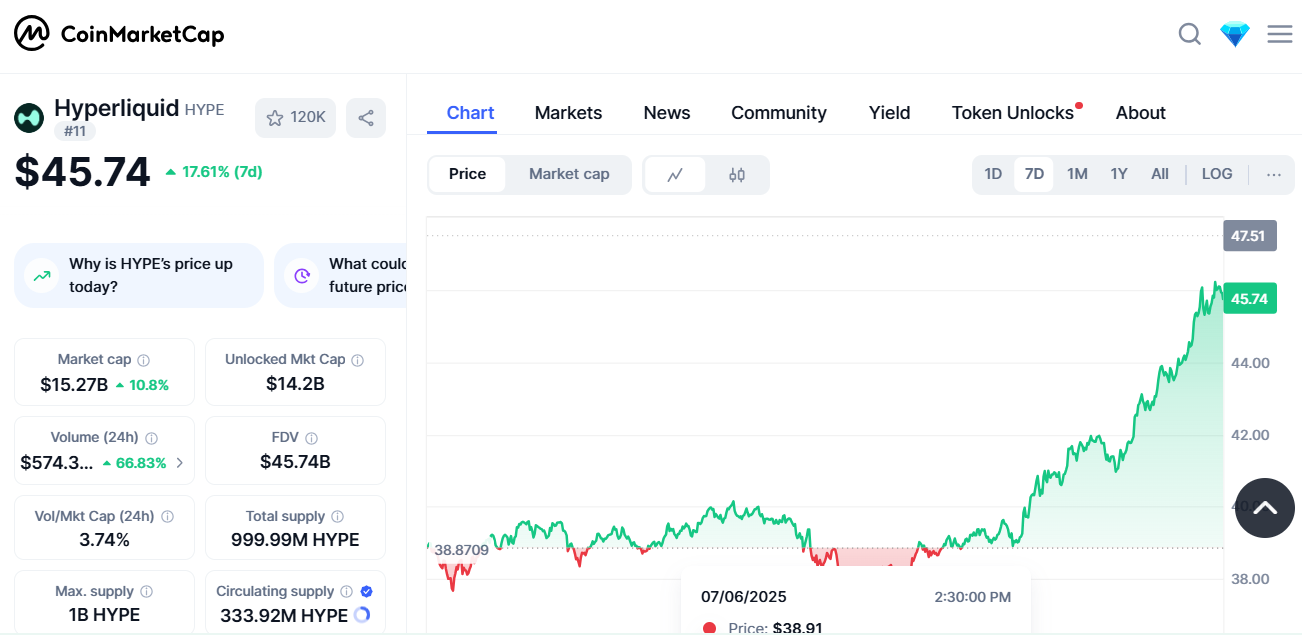
Task: Add Hyperliquid to watchlist via star 120K
Action: click(295, 118)
